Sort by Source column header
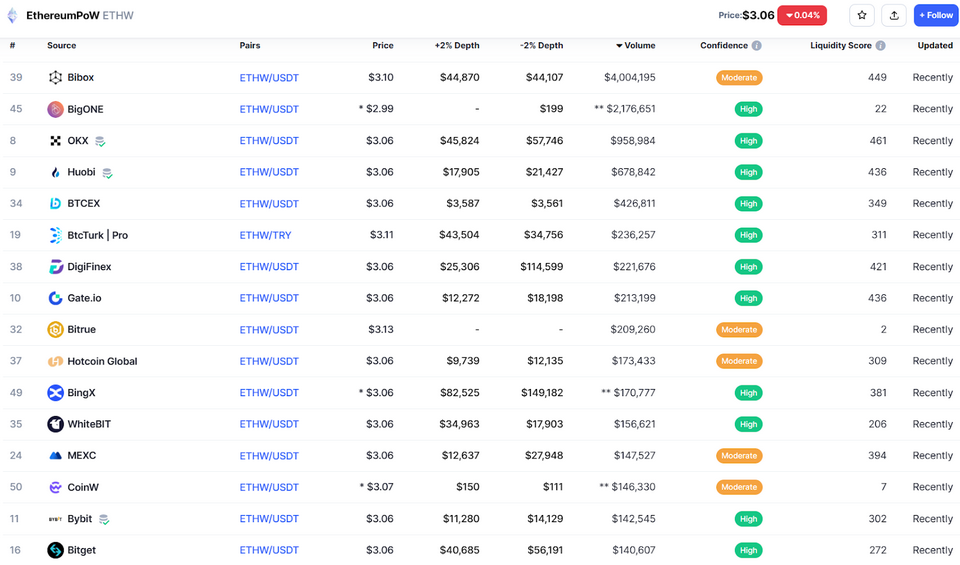This screenshot has height=565, width=960. pos(61,46)
